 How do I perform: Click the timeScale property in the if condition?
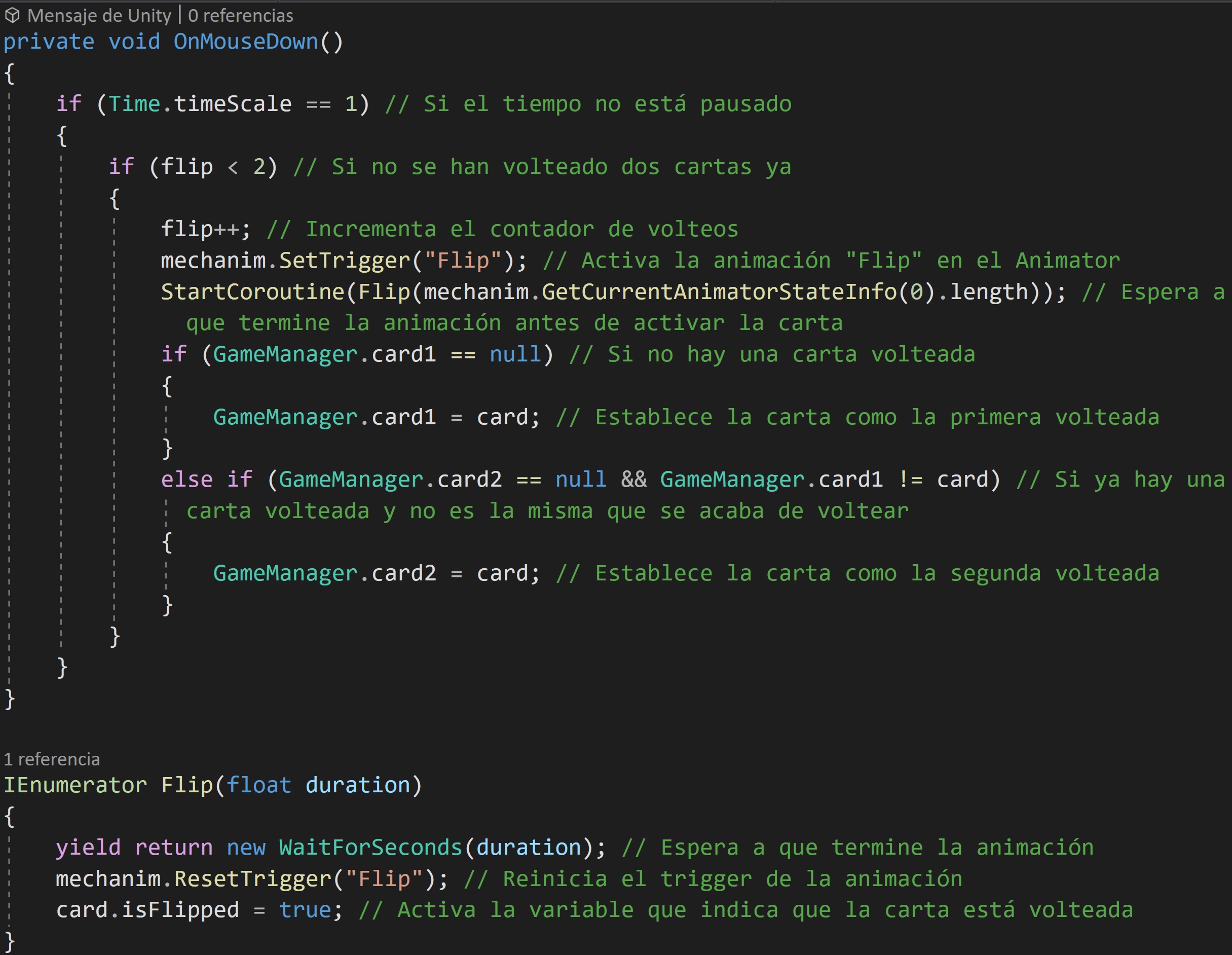[233, 104]
